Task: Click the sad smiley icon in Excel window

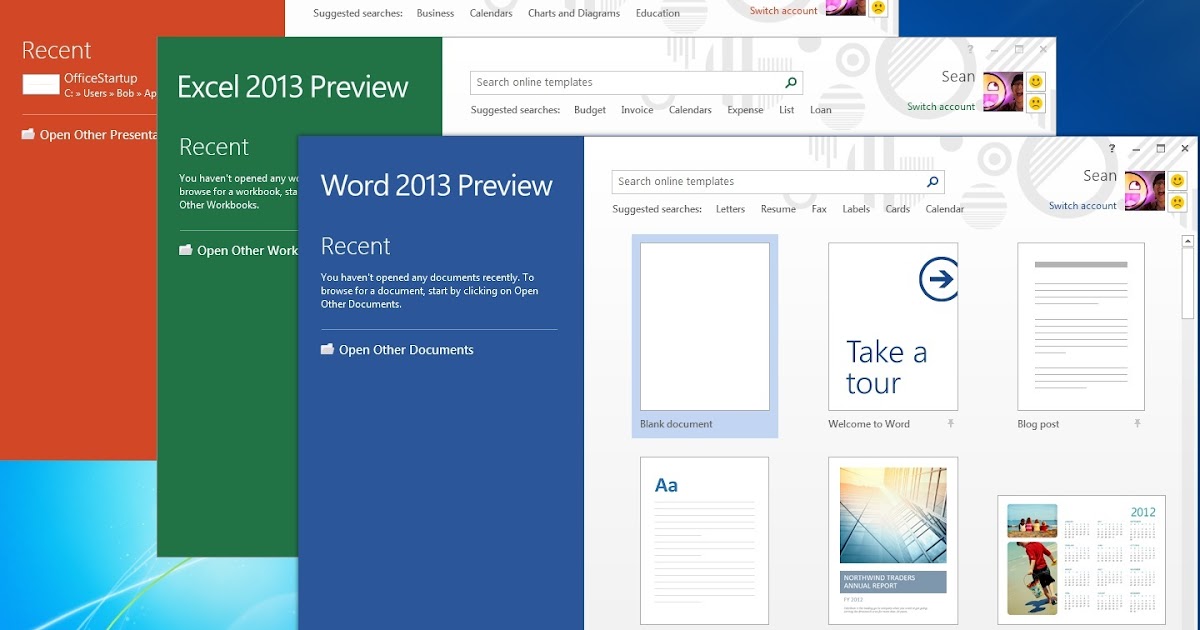Action: [1036, 102]
